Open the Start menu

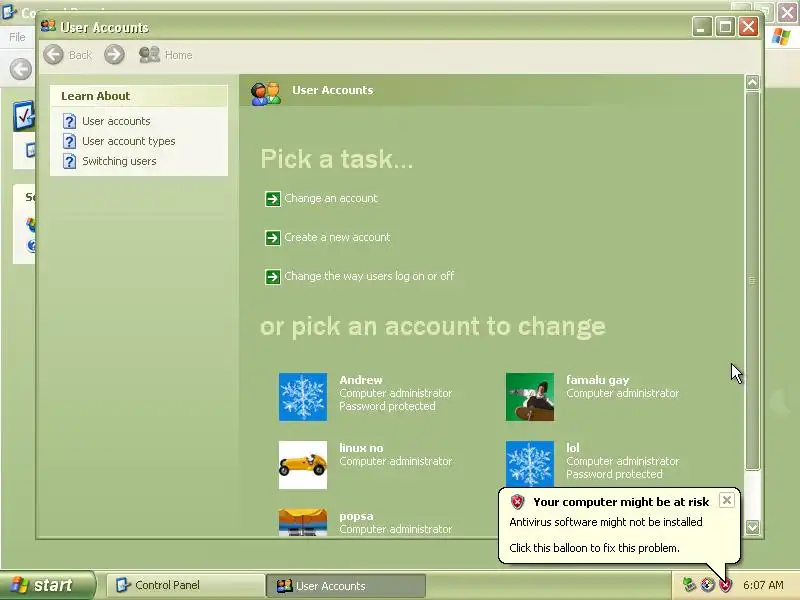tap(48, 585)
